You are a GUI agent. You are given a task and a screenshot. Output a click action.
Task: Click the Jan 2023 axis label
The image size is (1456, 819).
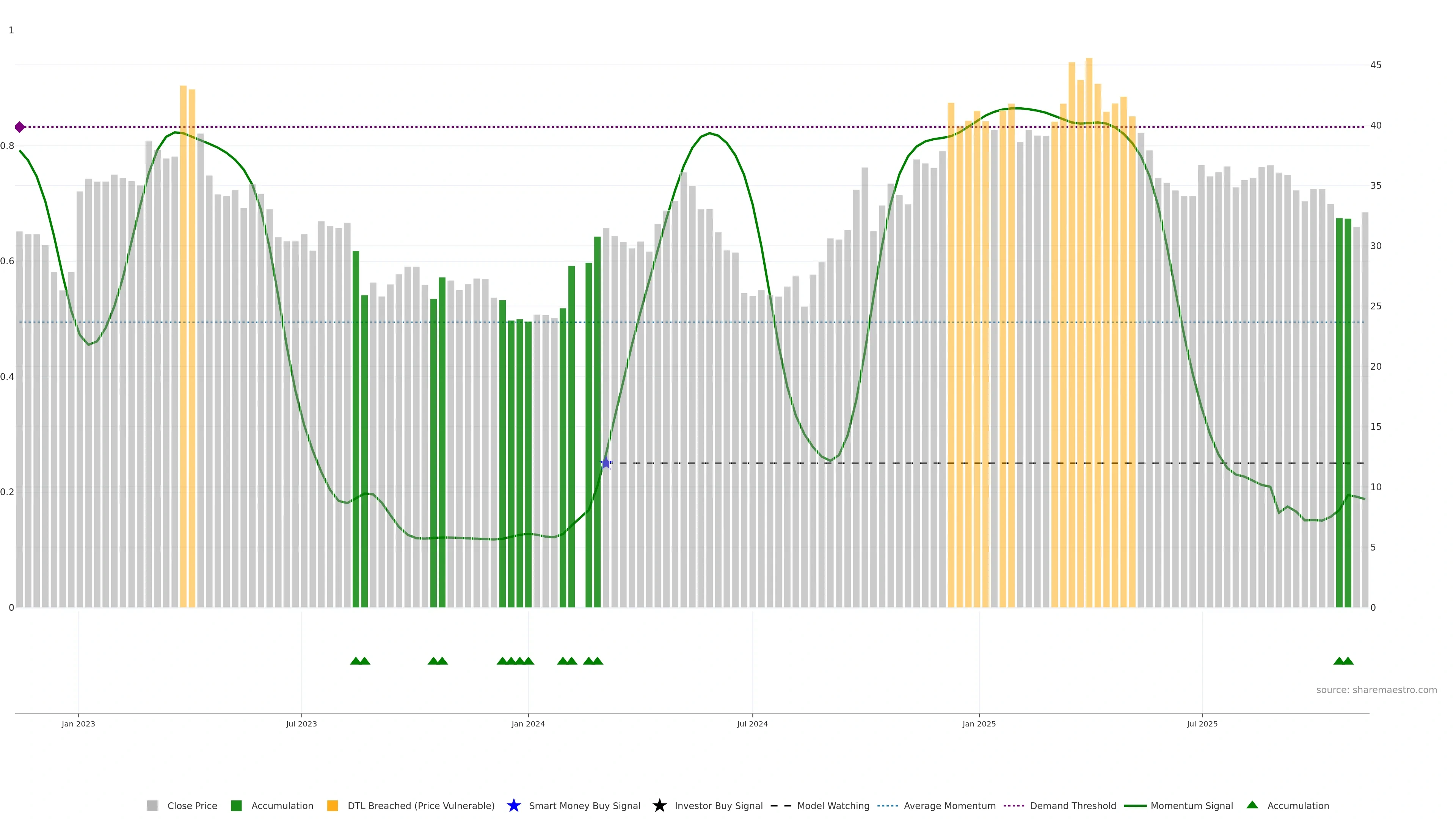tap(78, 723)
